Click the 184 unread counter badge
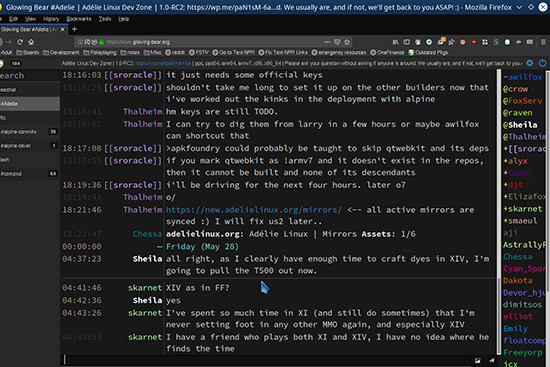Screen dimensions: 550x367 pos(15,64)
